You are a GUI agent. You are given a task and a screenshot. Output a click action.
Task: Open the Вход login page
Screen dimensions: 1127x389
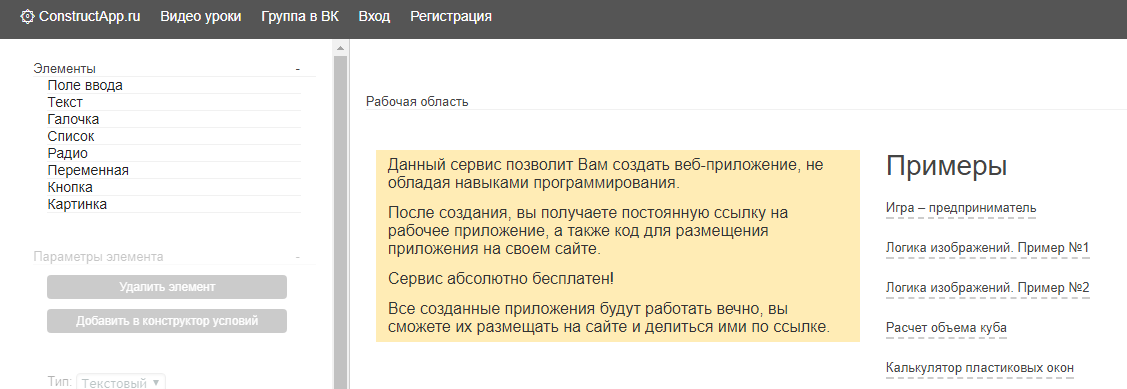(x=374, y=17)
